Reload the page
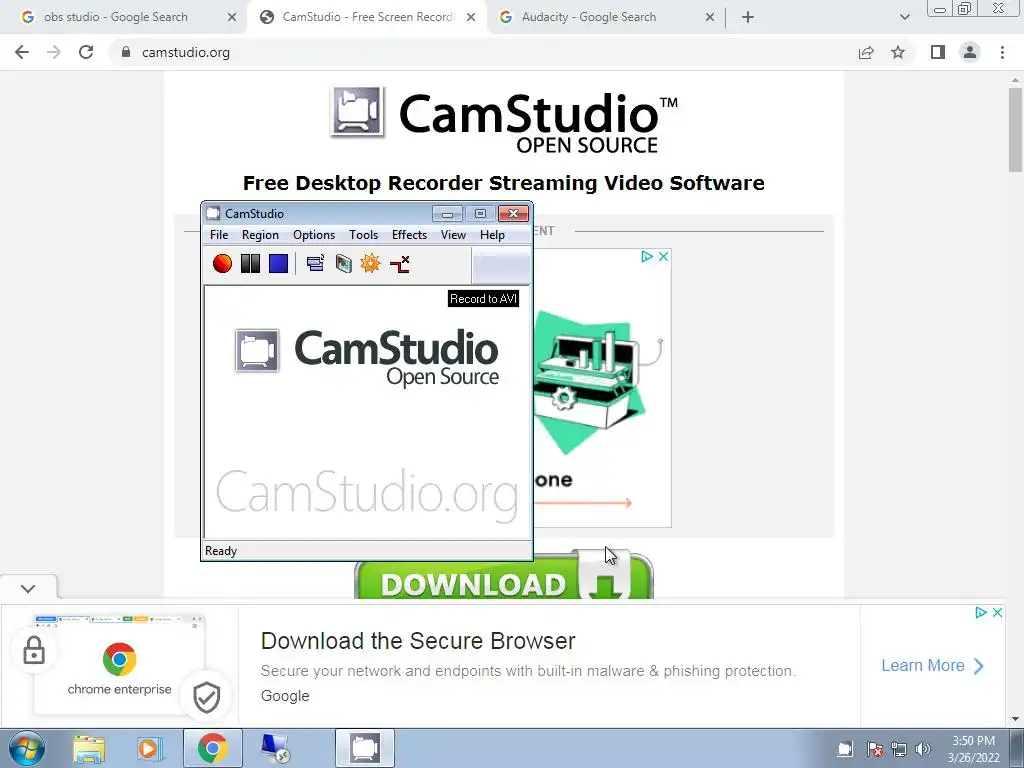Screen dimensions: 1024x768 [86, 52]
